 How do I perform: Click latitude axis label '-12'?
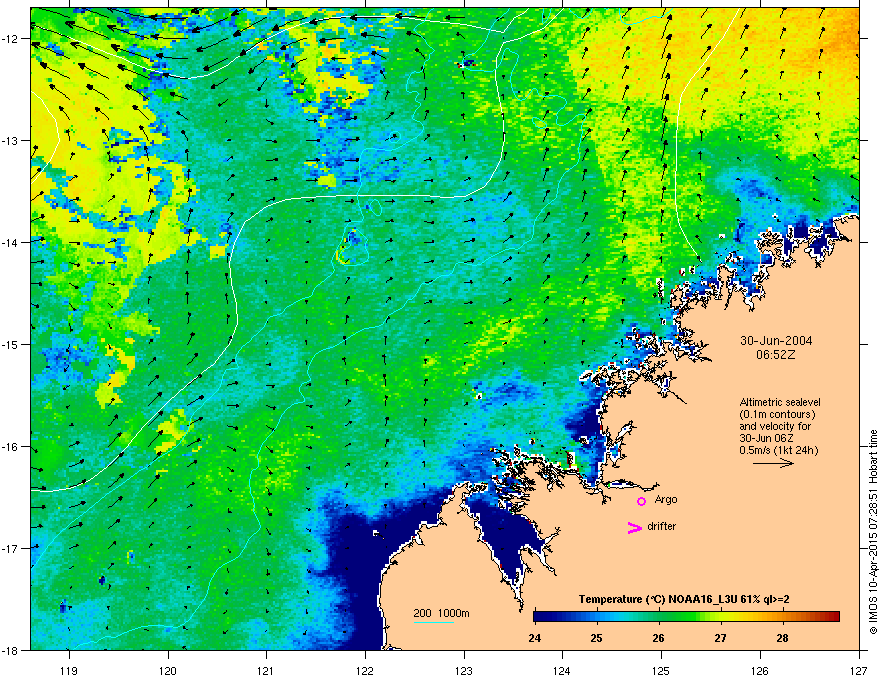pyautogui.click(x=10, y=39)
